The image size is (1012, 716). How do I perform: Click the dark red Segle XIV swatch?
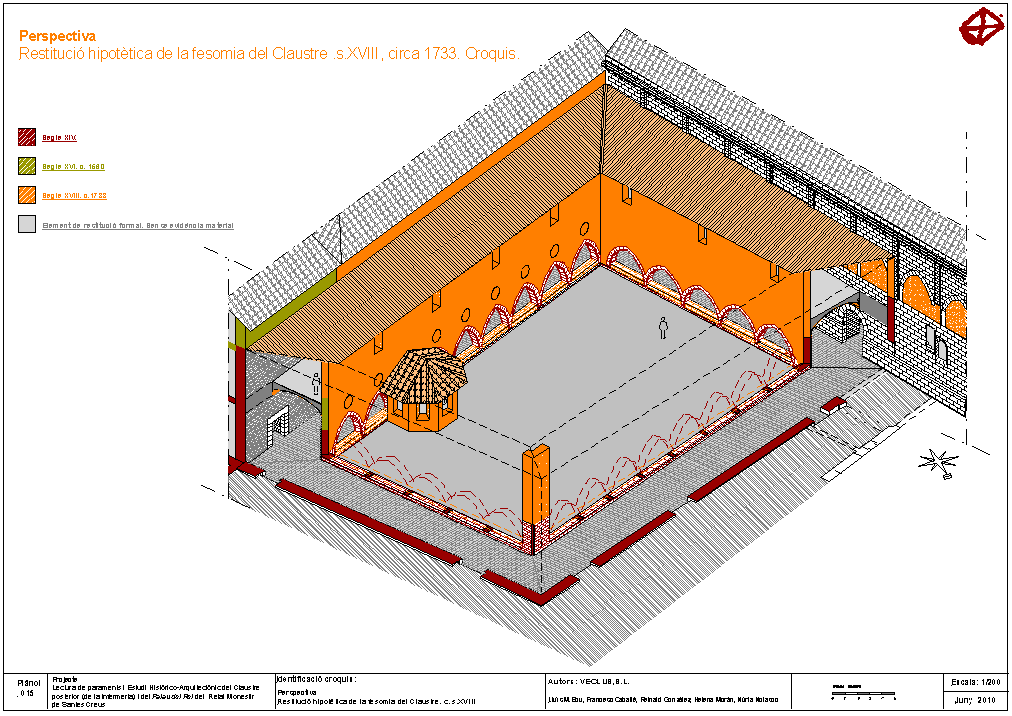click(27, 137)
